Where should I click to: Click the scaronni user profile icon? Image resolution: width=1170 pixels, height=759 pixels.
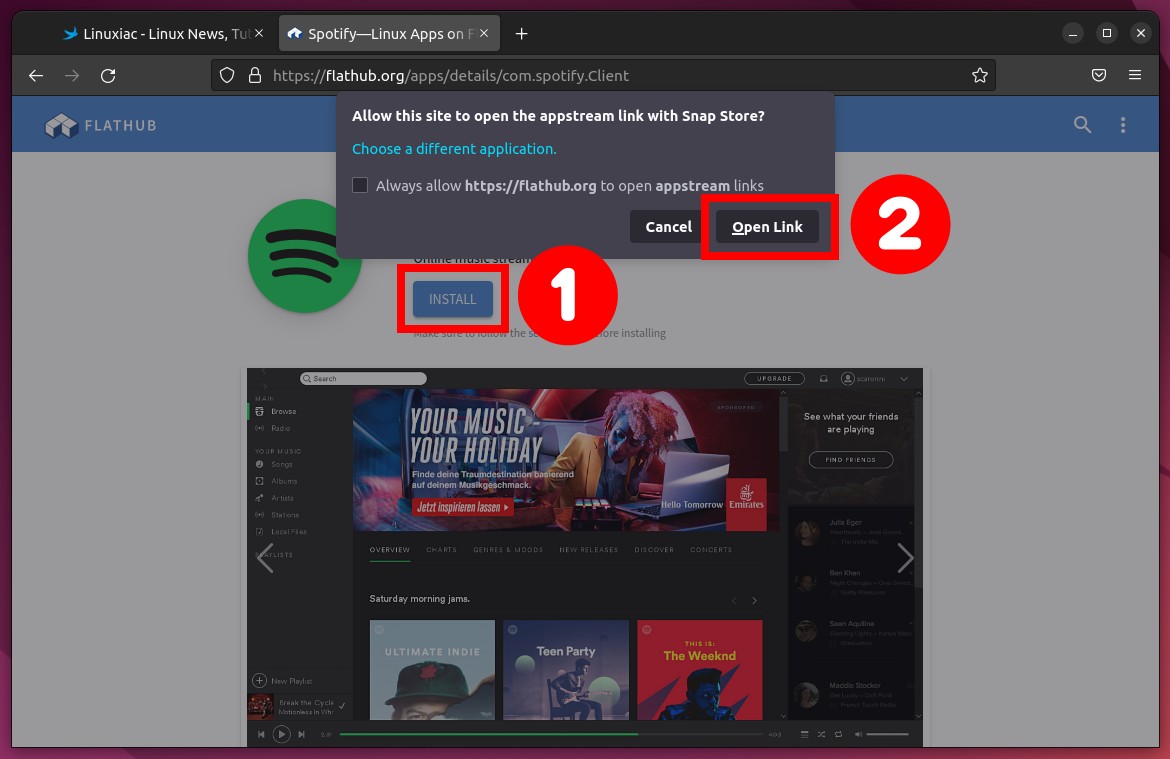coord(848,378)
